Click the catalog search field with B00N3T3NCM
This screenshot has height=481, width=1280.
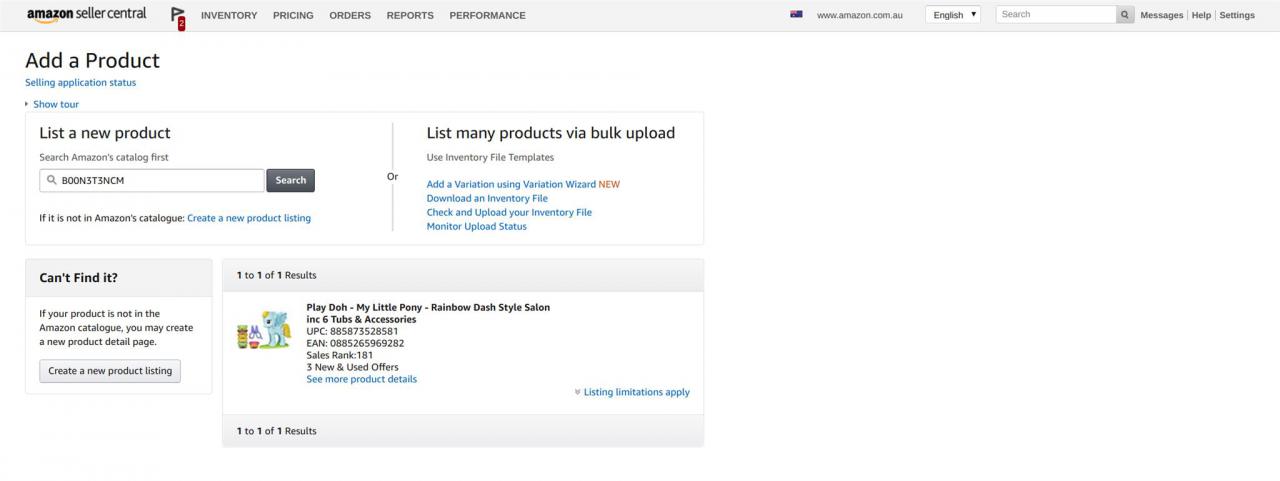point(152,180)
